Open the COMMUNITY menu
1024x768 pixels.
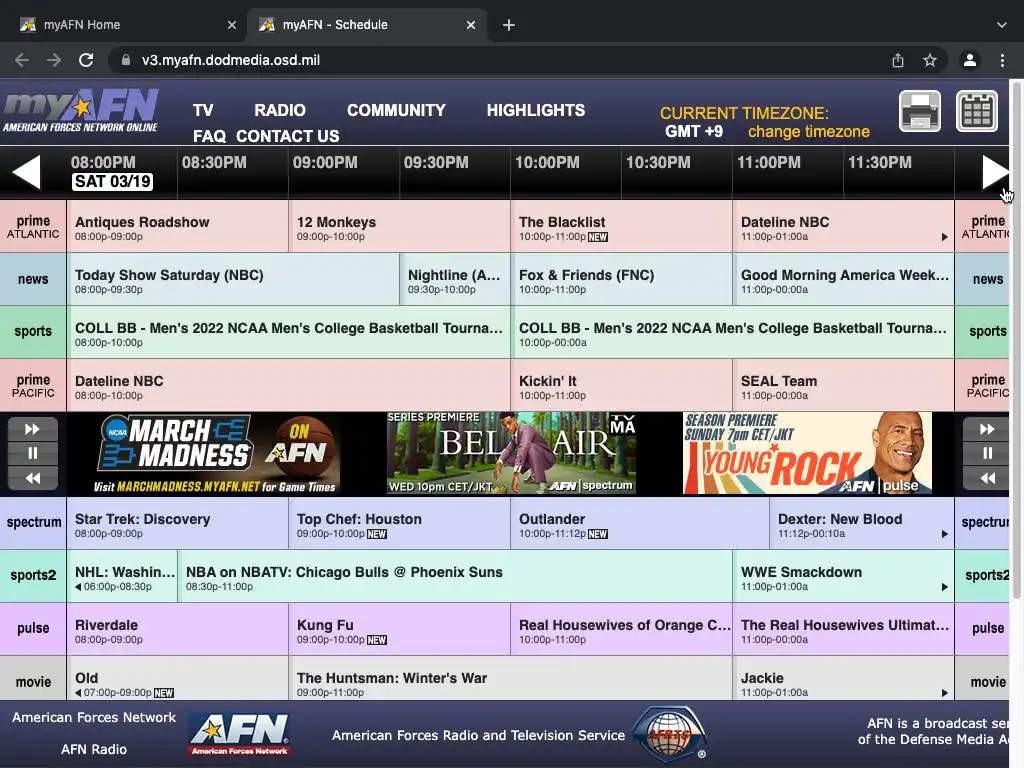coord(396,110)
